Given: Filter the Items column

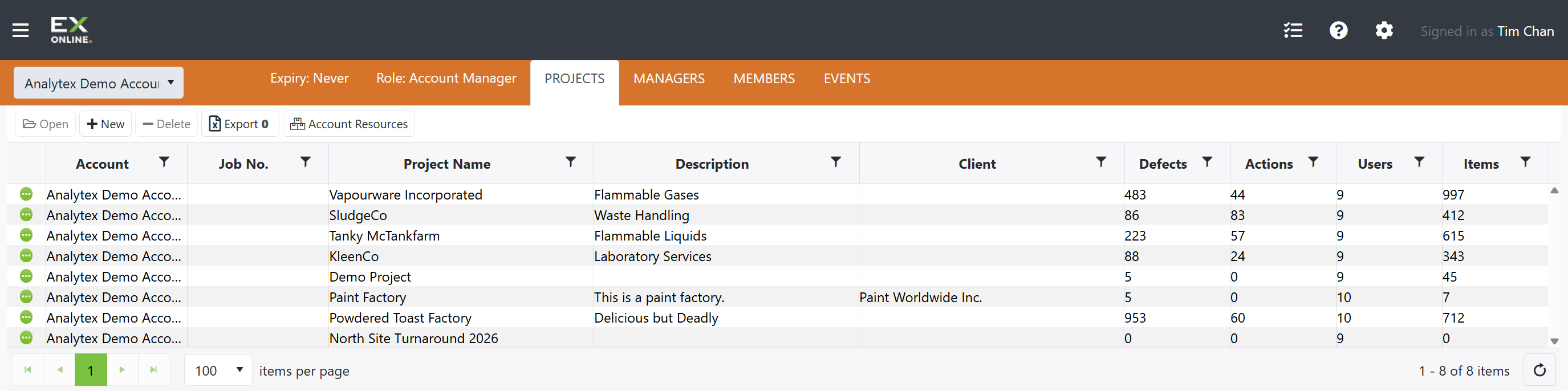Looking at the screenshot, I should (1525, 162).
